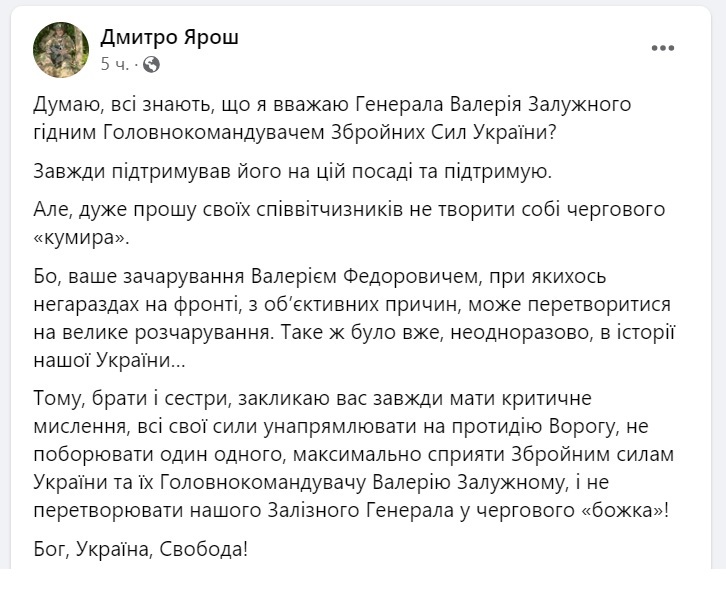The width and height of the screenshot is (726, 598).
Task: Click the words 'Збройних Сил України?' in the post
Action: pos(444,133)
